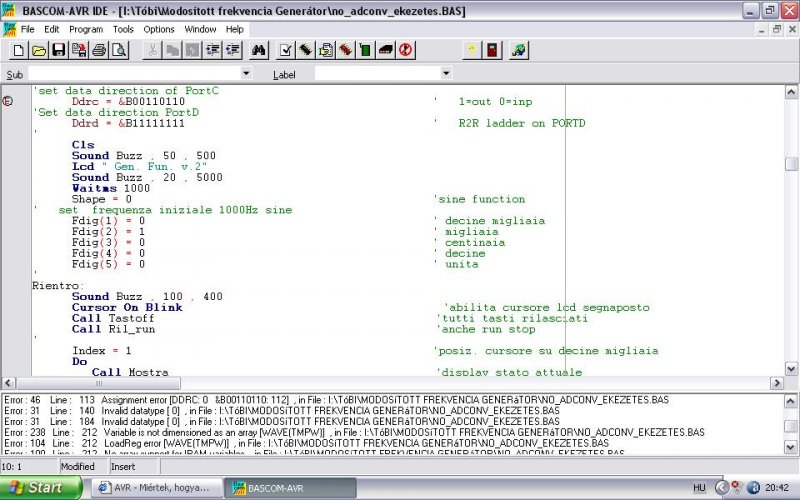Click the black device toolbar icon
800x500 pixels.
(386, 50)
